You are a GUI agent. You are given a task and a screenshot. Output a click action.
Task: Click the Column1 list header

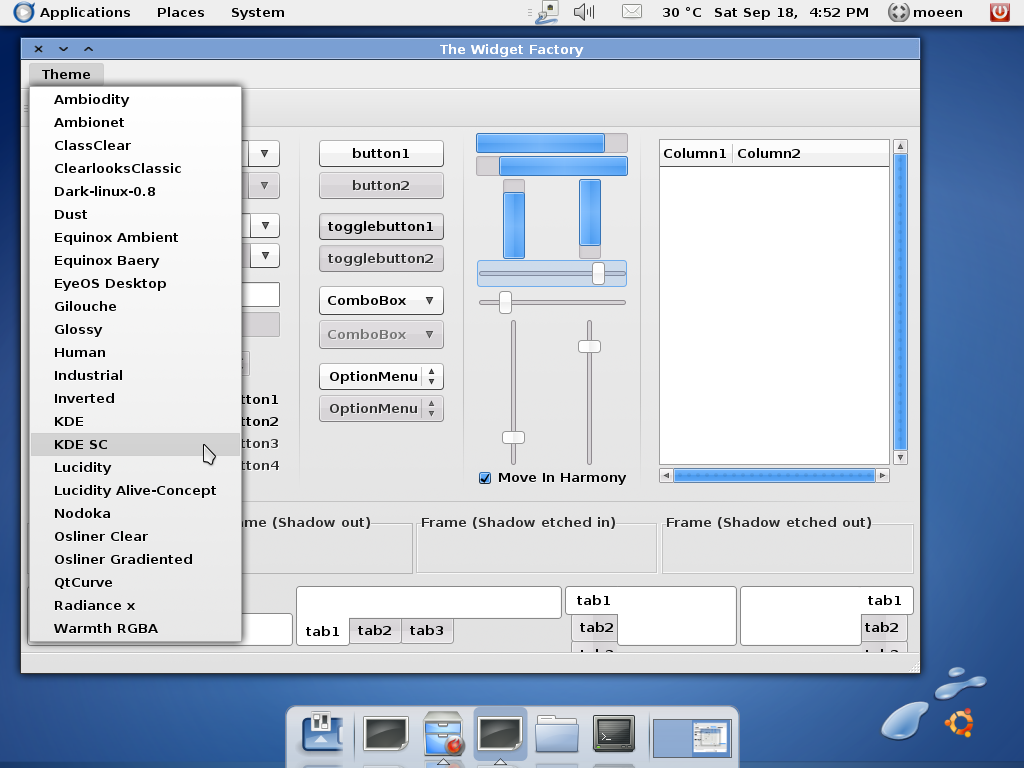(695, 153)
